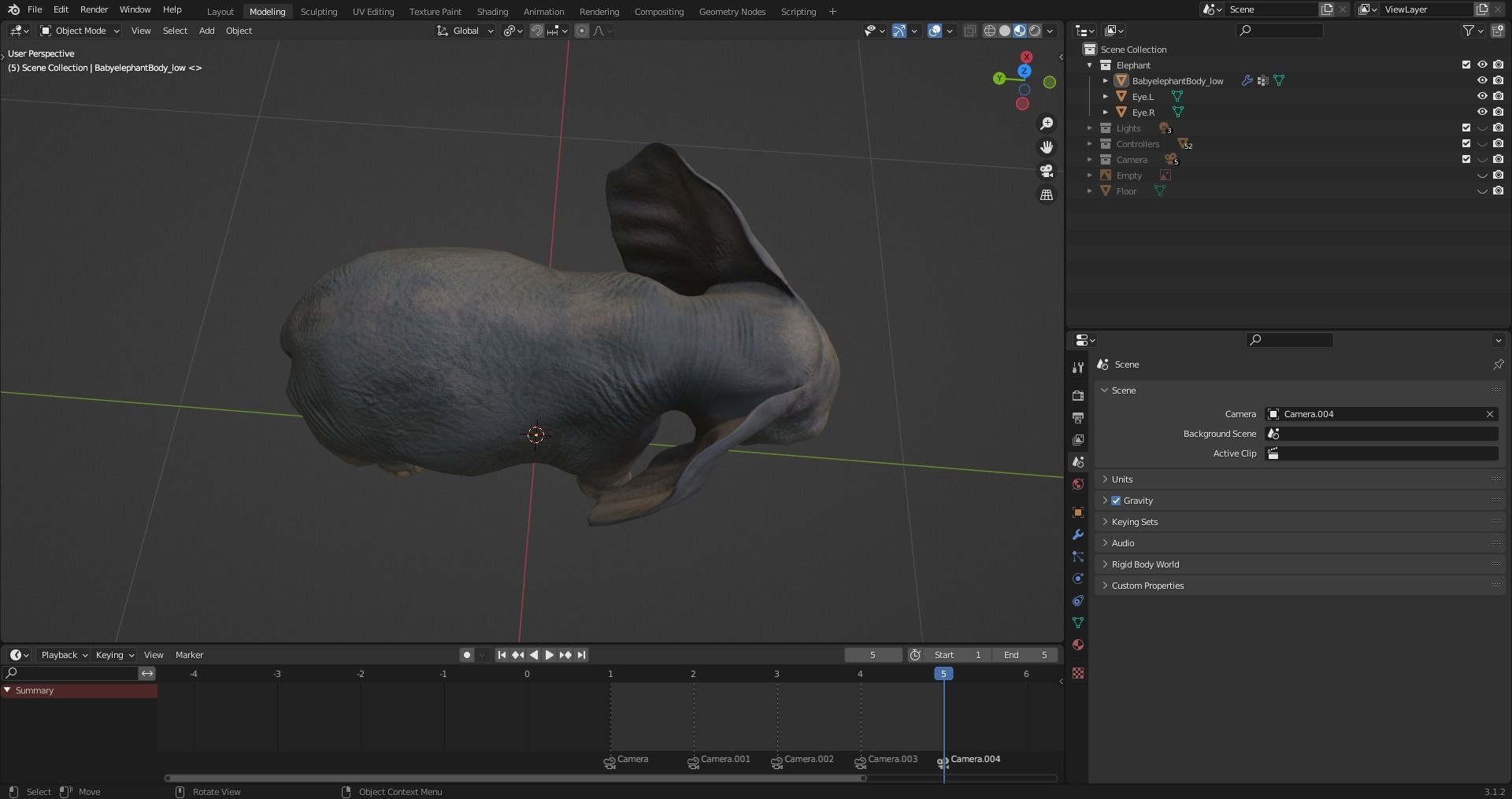Select solid viewport shading
This screenshot has width=1512, height=799.
(x=1005, y=31)
